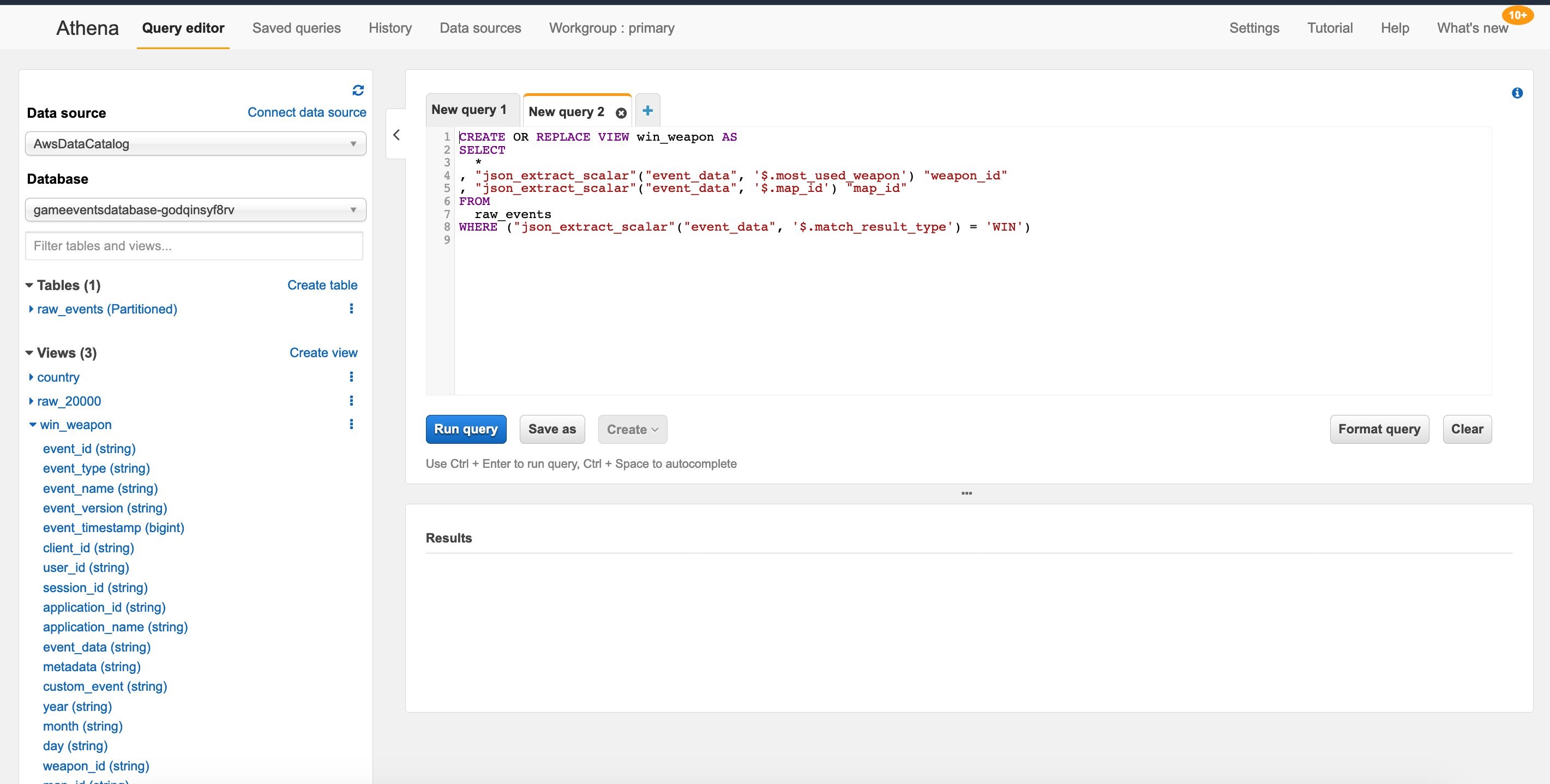Open the Help menu
The height and width of the screenshot is (784, 1550).
coord(1395,28)
